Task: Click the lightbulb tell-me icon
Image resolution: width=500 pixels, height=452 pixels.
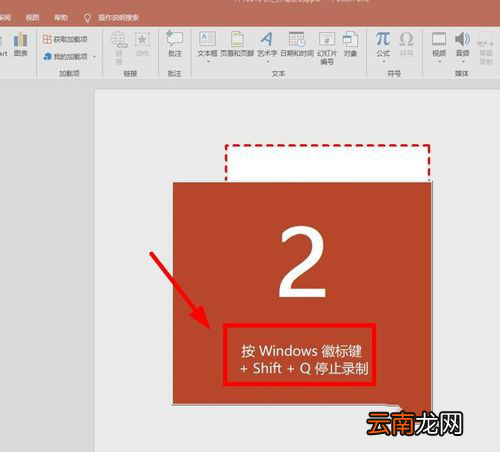Action: tap(87, 18)
